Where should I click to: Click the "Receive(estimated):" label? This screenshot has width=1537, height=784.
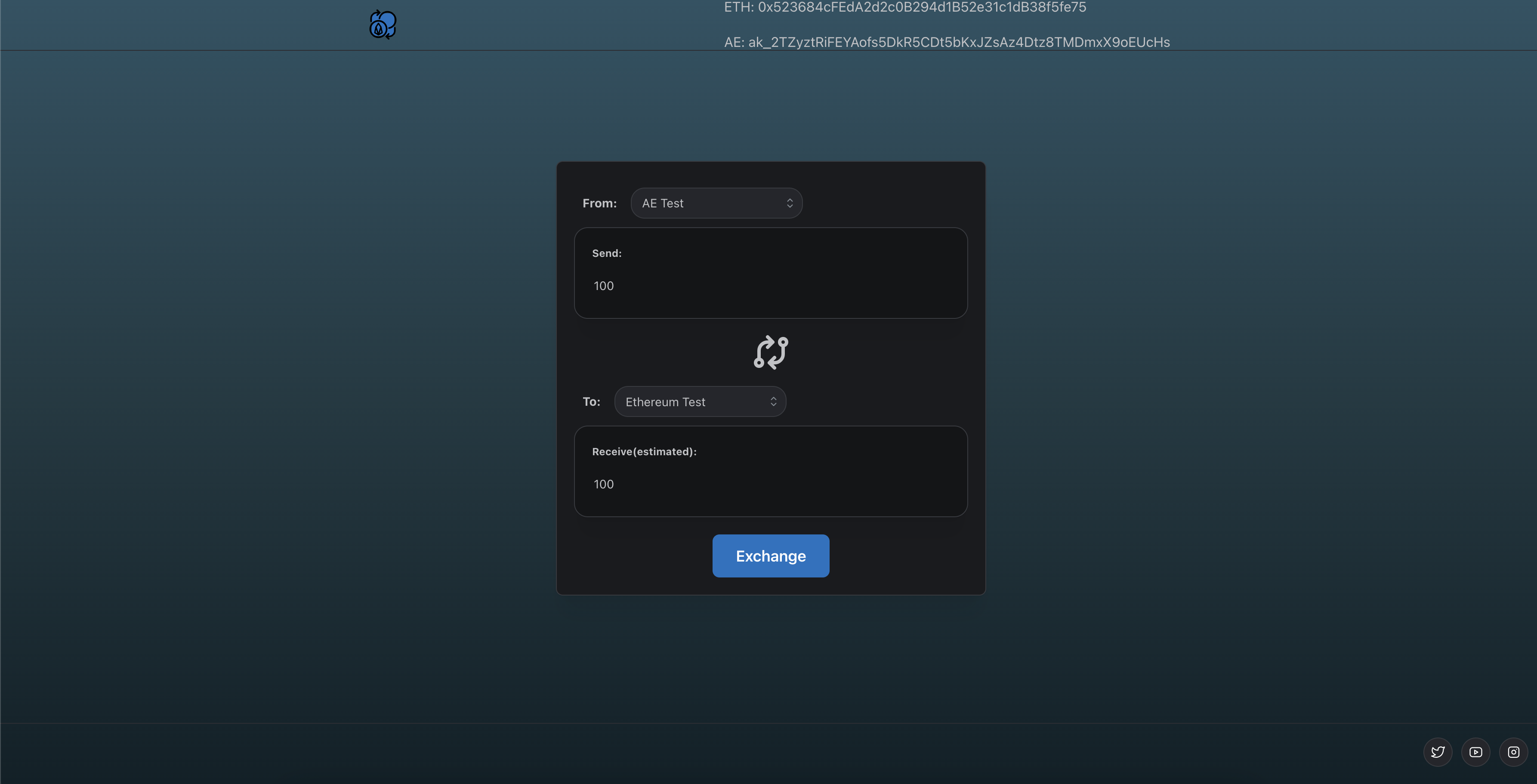tap(644, 452)
